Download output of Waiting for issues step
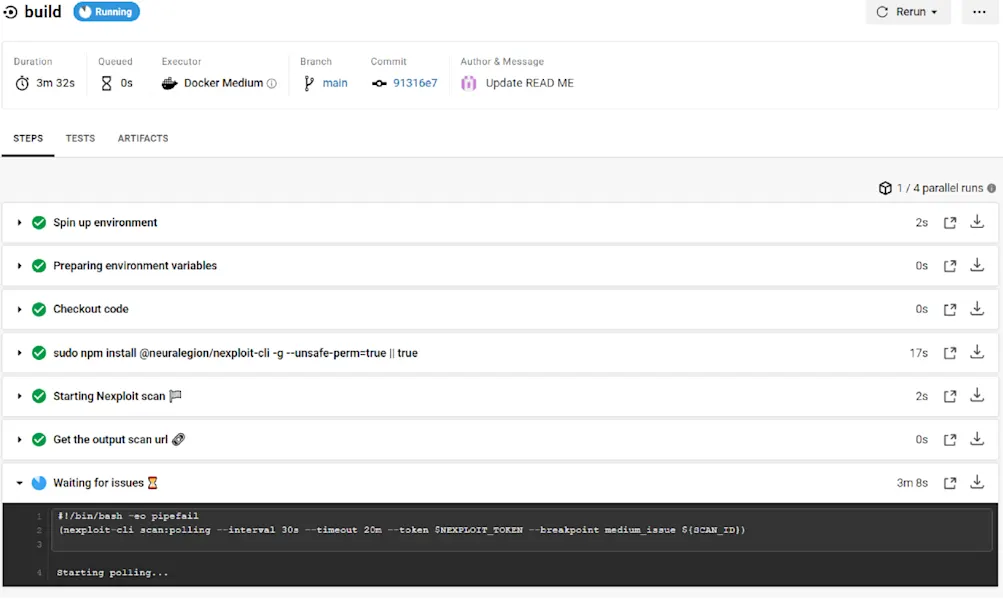This screenshot has width=1003, height=602. click(x=976, y=482)
